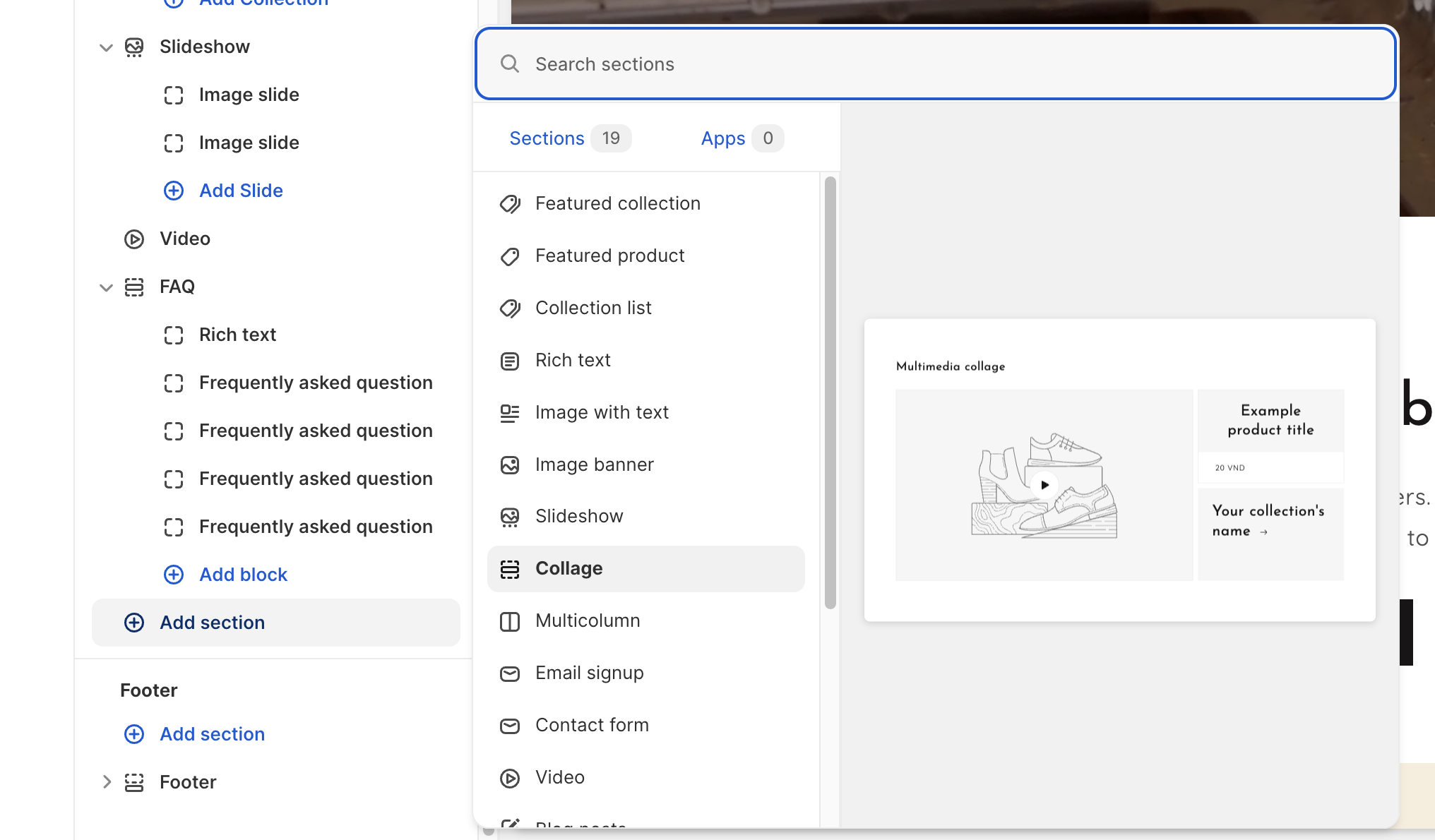The image size is (1435, 840).
Task: Click the Search sections input field
Action: (x=946, y=64)
